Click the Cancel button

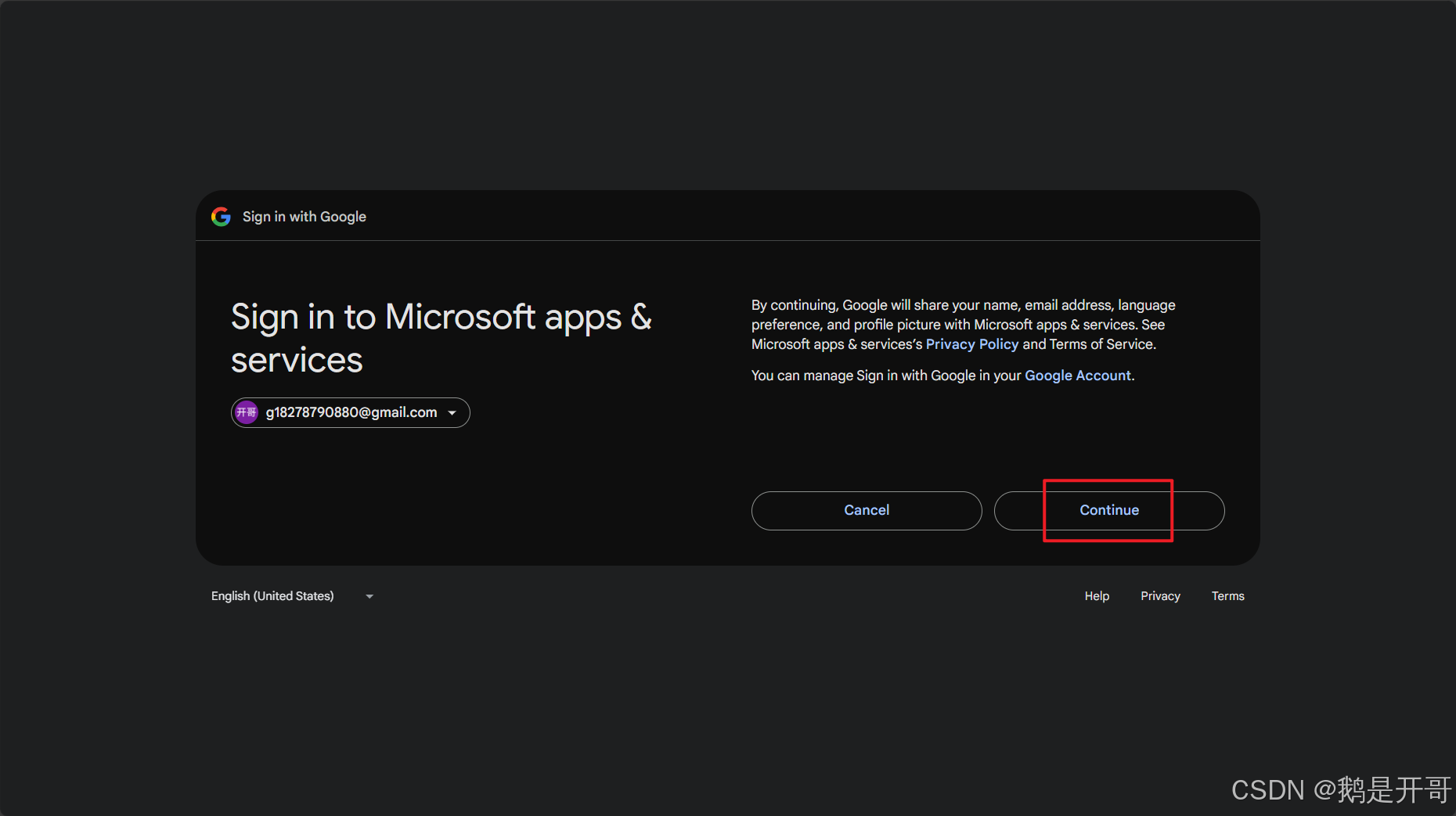867,510
